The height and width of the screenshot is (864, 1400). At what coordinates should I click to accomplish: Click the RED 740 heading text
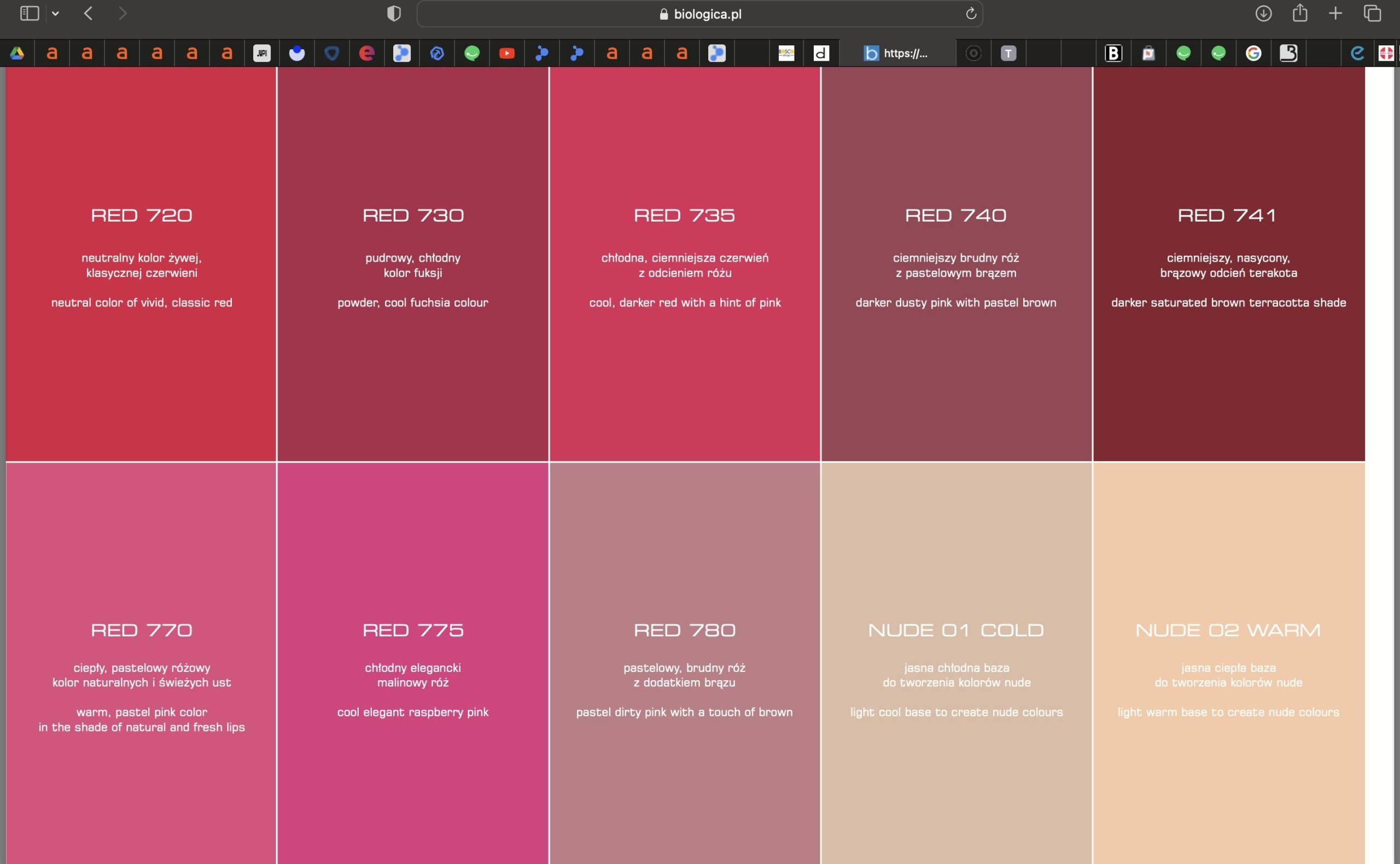[956, 216]
